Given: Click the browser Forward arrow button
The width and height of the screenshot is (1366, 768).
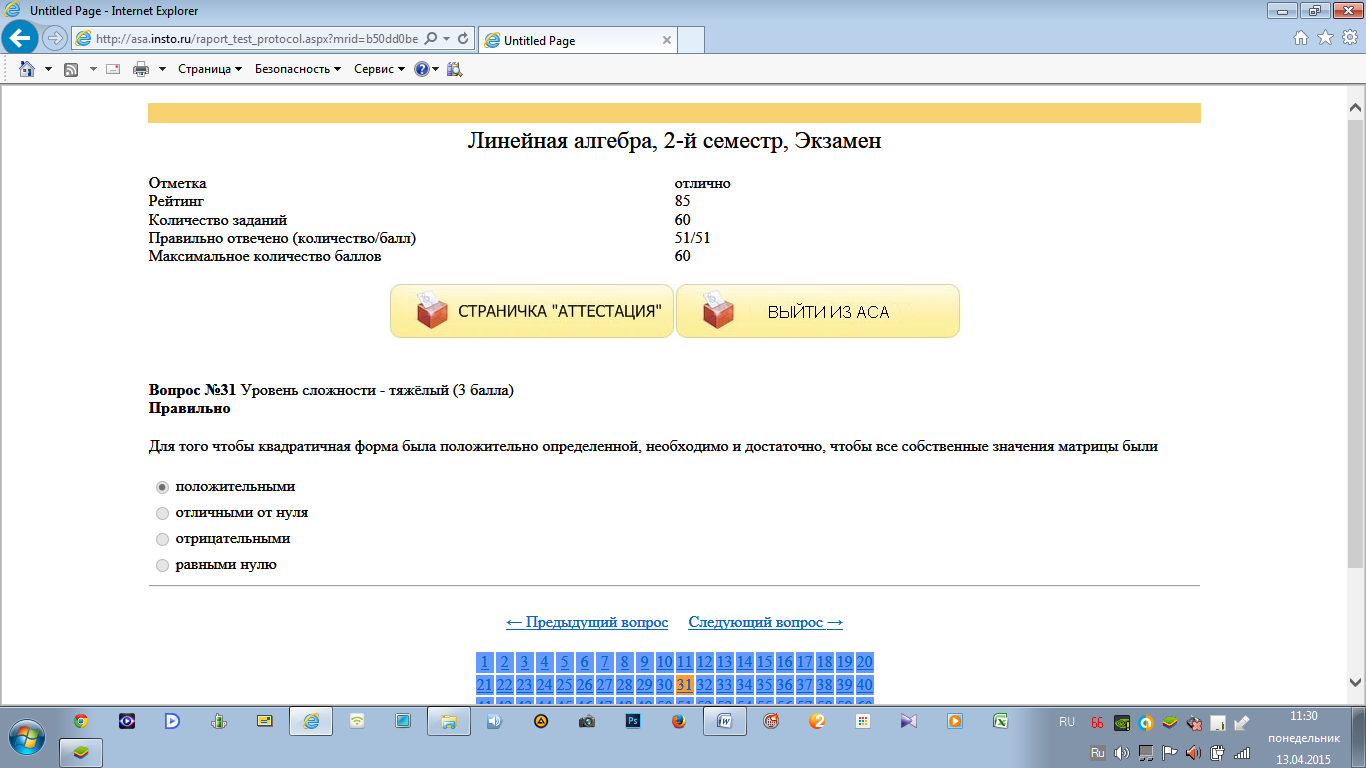Looking at the screenshot, I should click(x=55, y=38).
